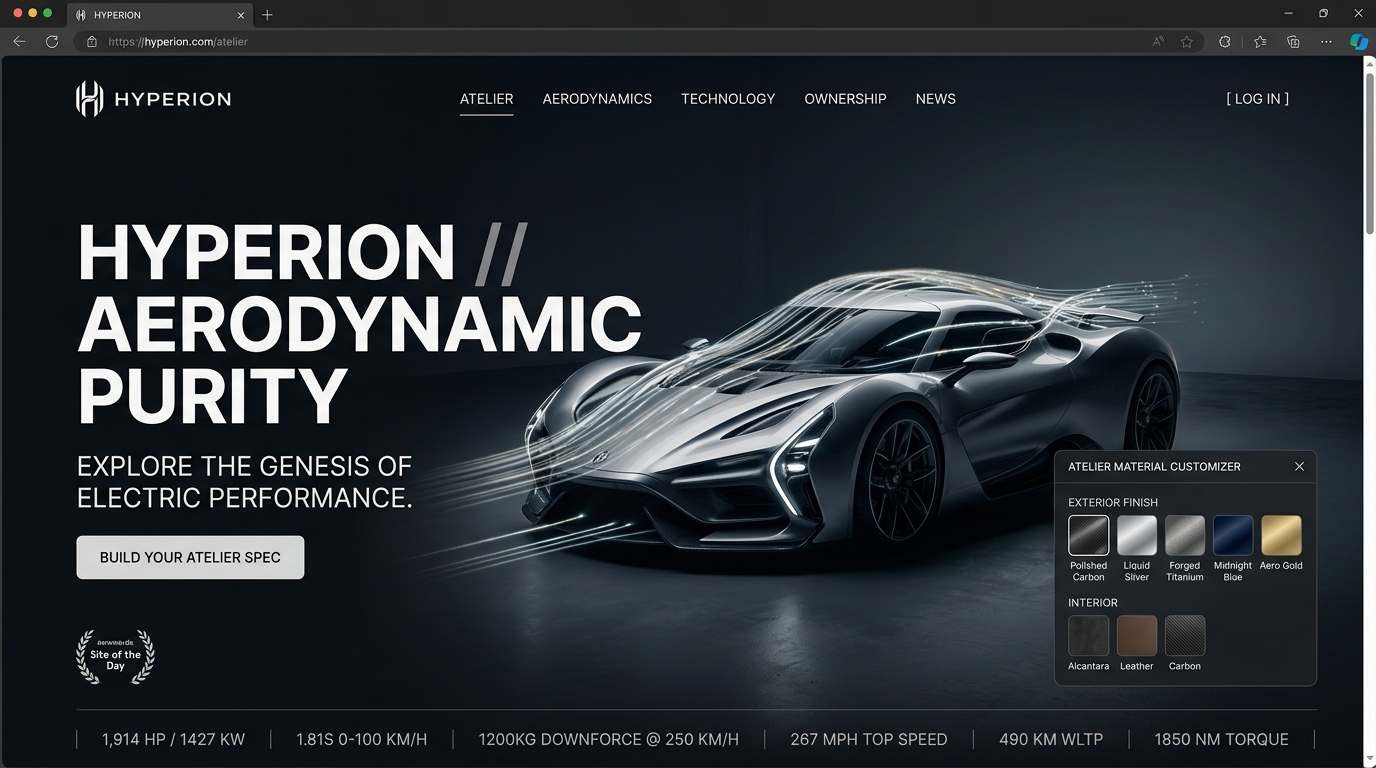
Task: Open the read aloud icon in address bar
Action: pyautogui.click(x=1158, y=42)
